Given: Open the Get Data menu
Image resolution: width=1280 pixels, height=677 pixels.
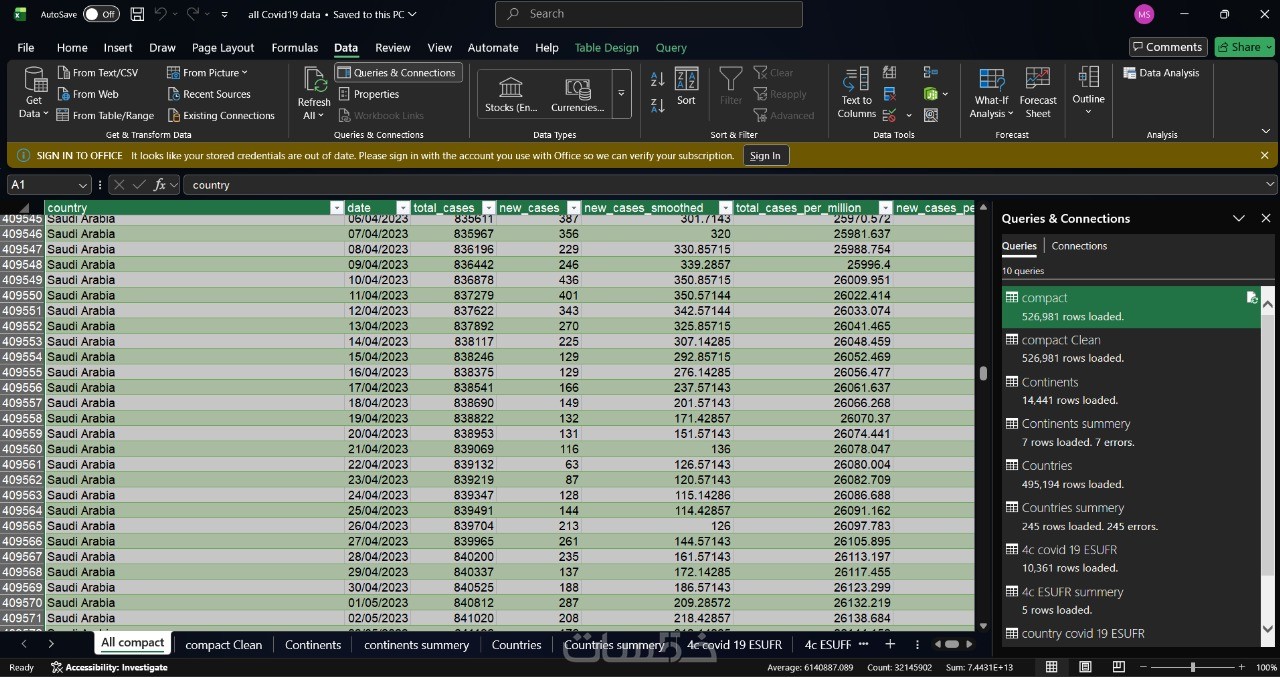Looking at the screenshot, I should tap(34, 94).
